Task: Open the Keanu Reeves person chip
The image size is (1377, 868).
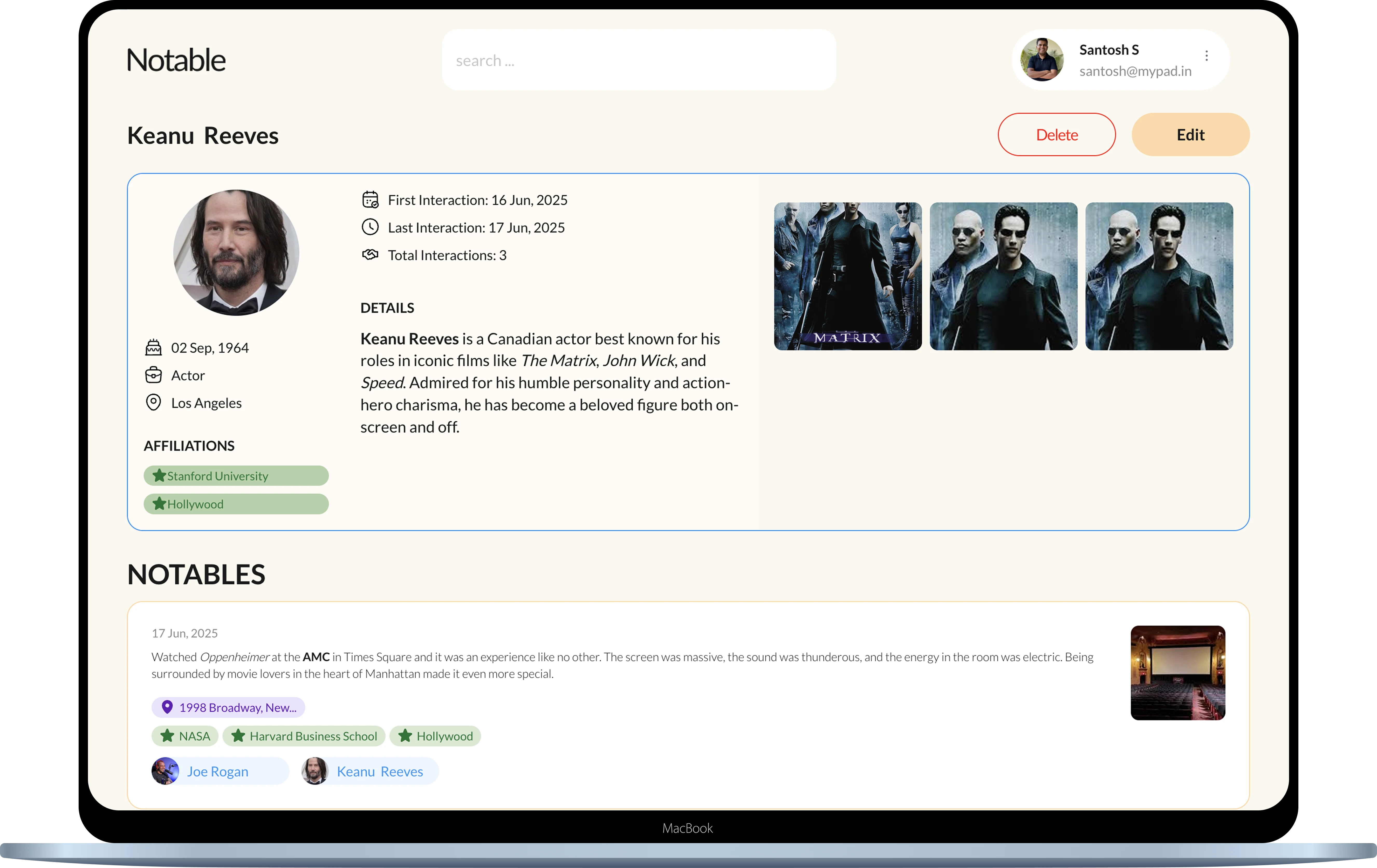Action: pos(370,771)
